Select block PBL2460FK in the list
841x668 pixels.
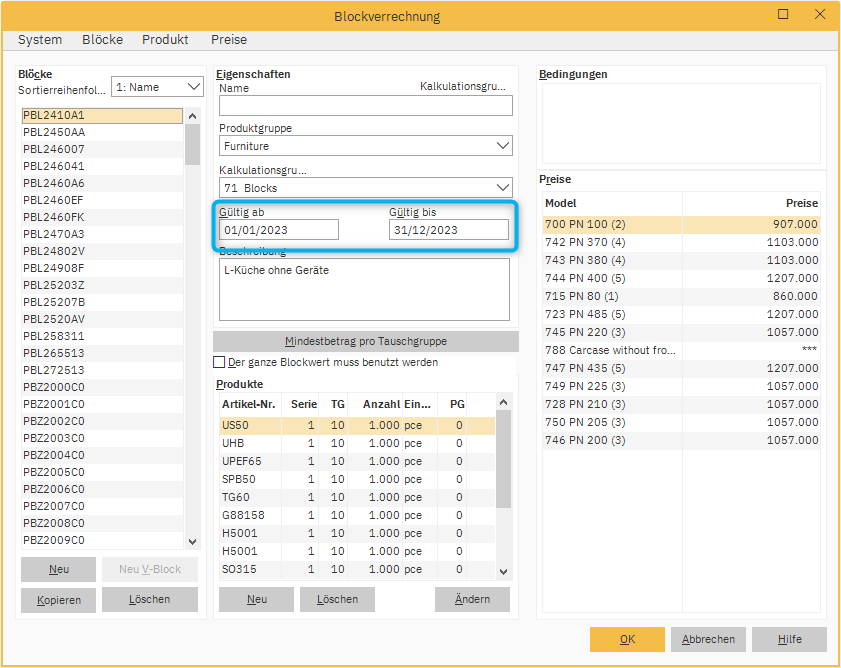click(54, 217)
